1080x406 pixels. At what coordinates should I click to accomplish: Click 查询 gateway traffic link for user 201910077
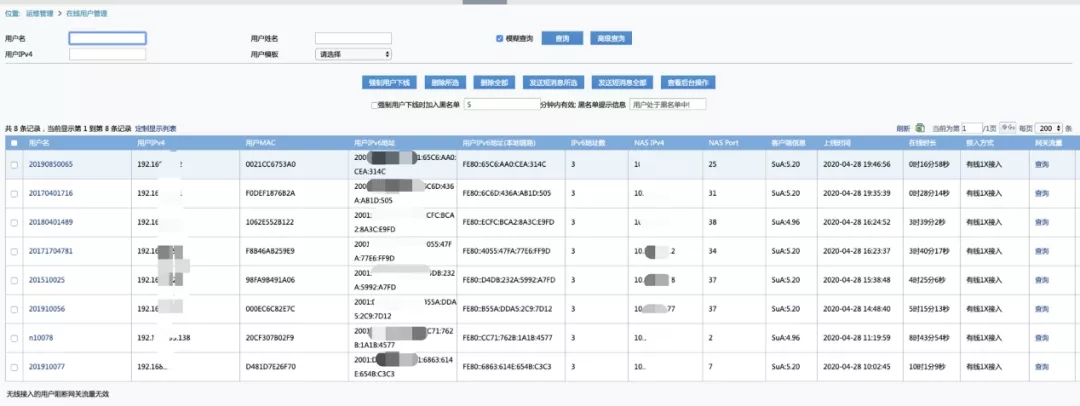pos(1041,367)
